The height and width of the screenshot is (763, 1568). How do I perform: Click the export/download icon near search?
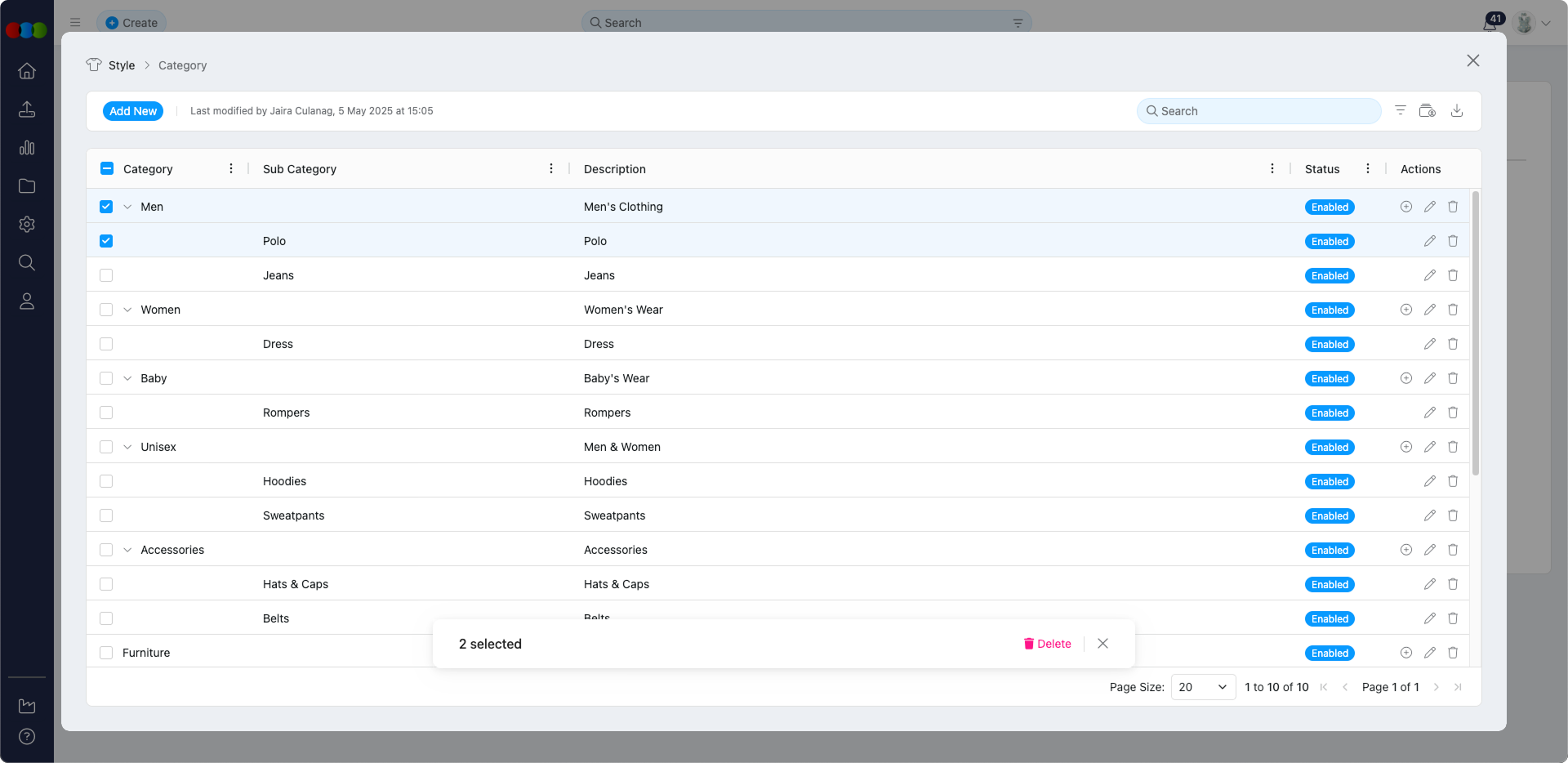1459,110
